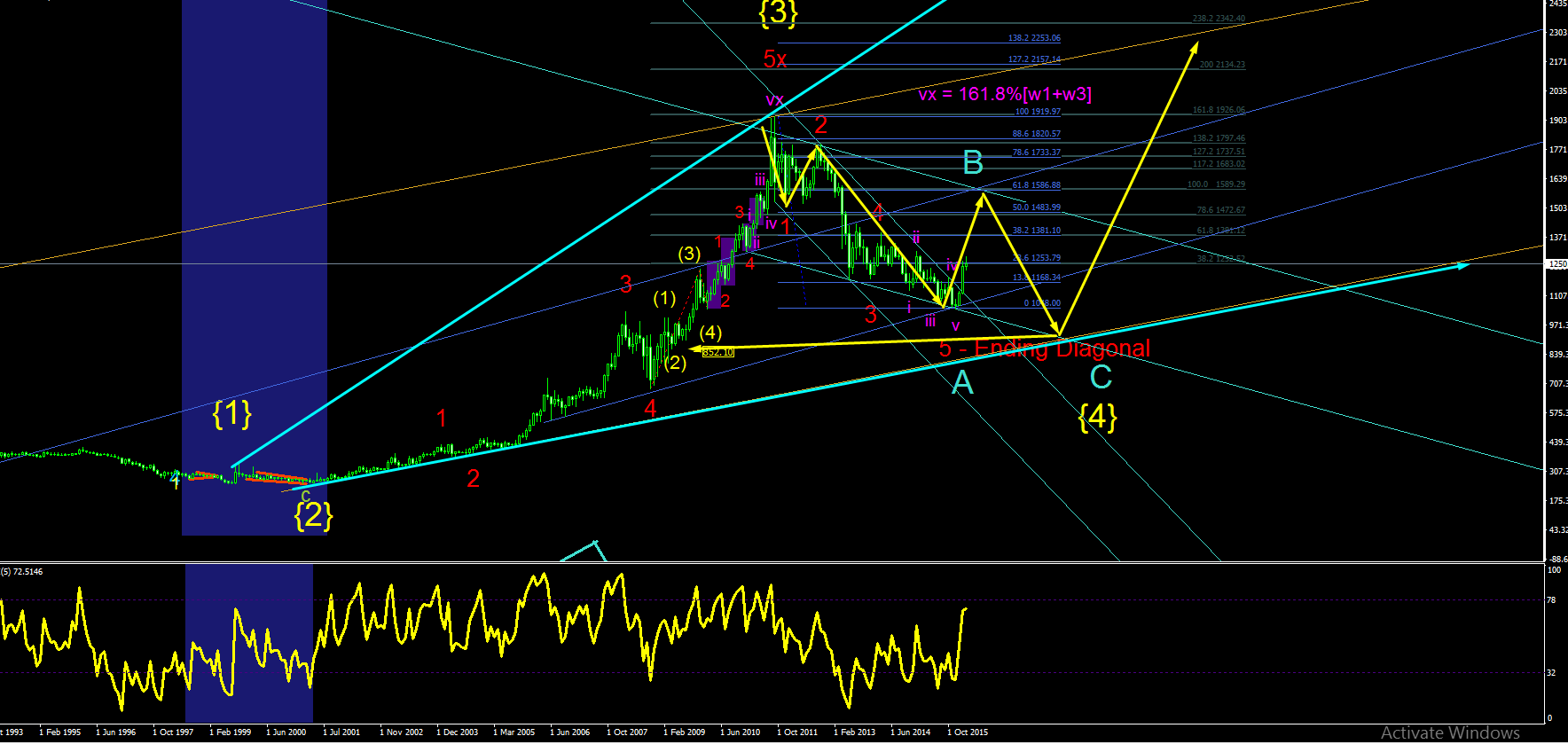Click Fibonacci extension '138.2 1797.46'

(x=1219, y=138)
